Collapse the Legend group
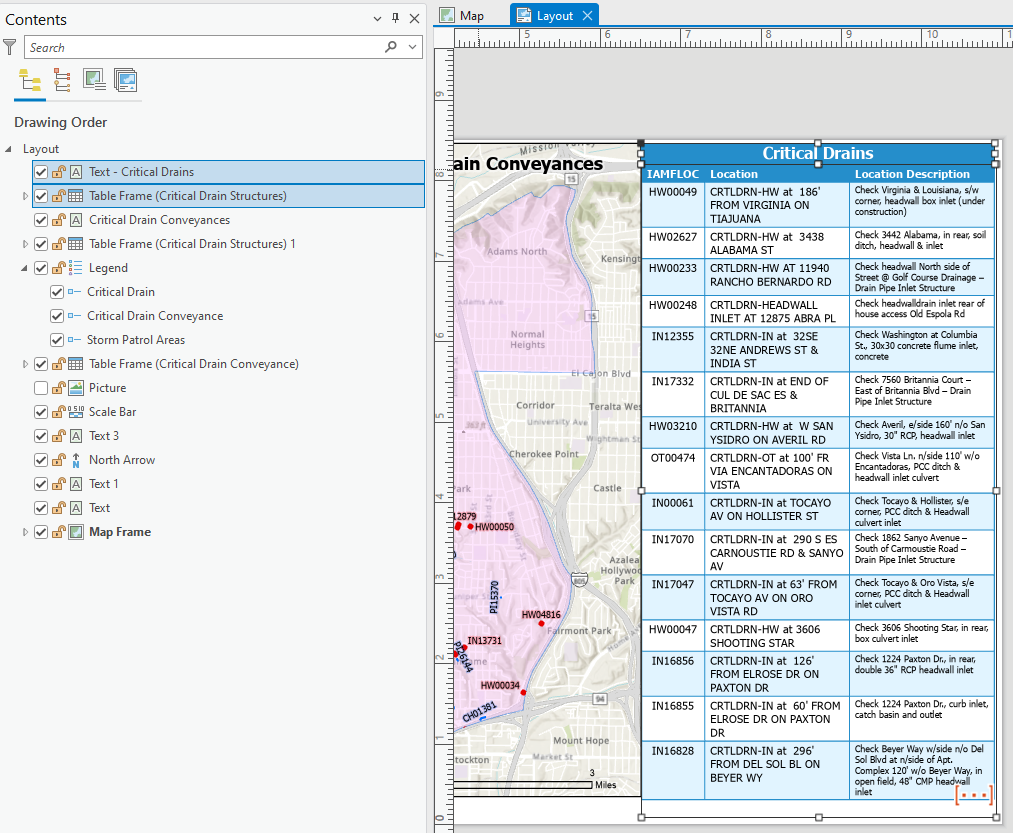Viewport: 1013px width, 833px height. [25, 268]
